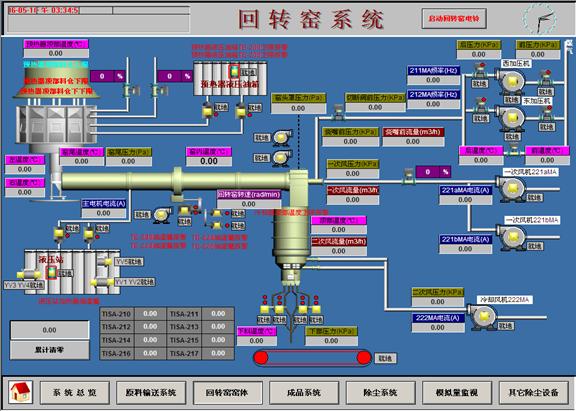Click the 一次风机221bMA fan icon
576x411 pixels.
pyautogui.click(x=511, y=238)
